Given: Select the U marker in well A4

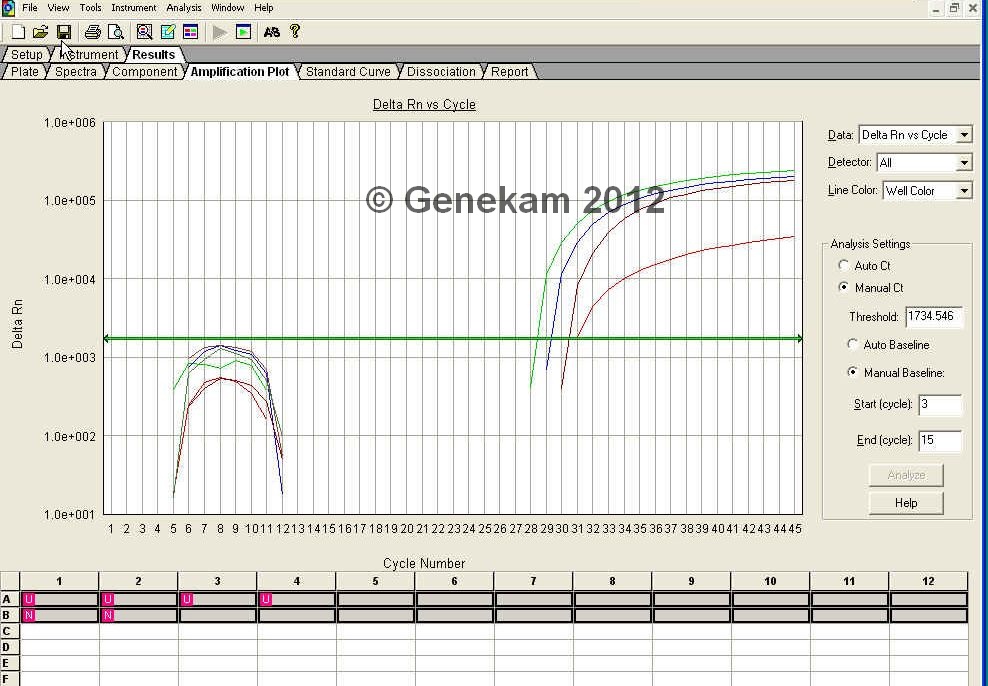Looking at the screenshot, I should [x=266, y=599].
